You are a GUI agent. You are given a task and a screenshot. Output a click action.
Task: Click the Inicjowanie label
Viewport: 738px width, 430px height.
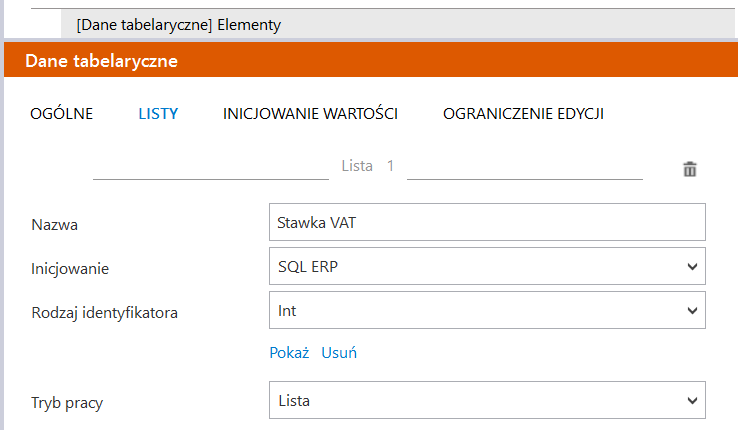coord(70,269)
